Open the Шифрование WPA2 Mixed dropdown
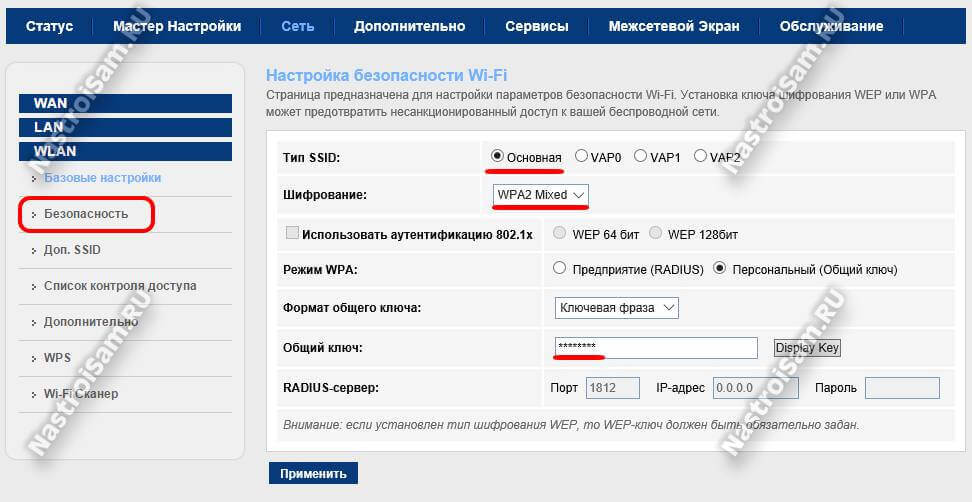Screen dimensions: 972x502 click(x=541, y=195)
